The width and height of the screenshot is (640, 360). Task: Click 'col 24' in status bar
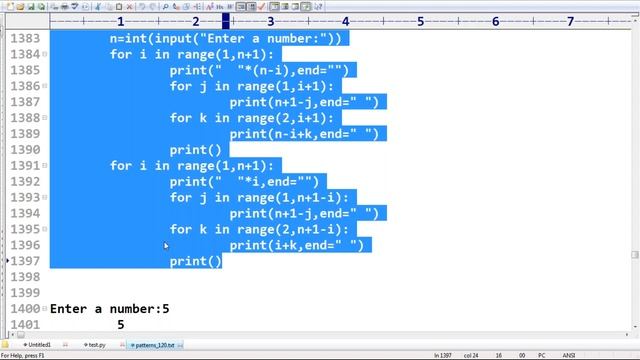471,356
